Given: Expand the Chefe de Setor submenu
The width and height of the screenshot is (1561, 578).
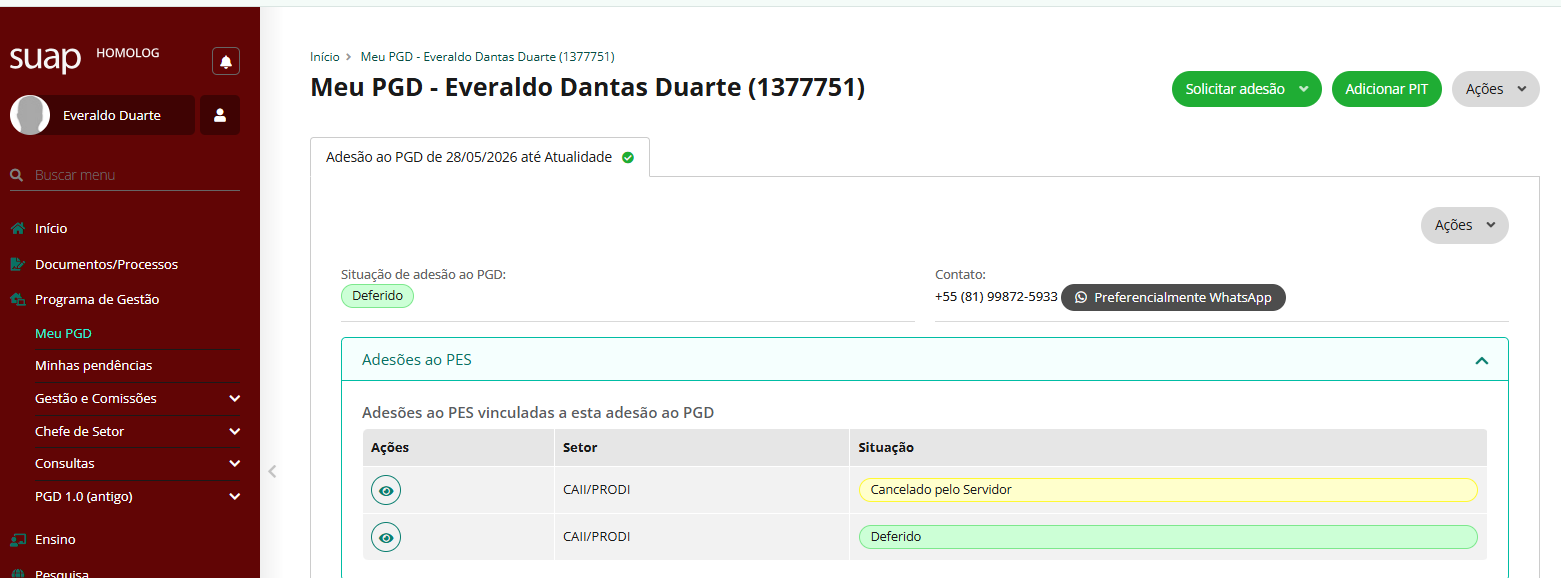Looking at the screenshot, I should (x=137, y=431).
